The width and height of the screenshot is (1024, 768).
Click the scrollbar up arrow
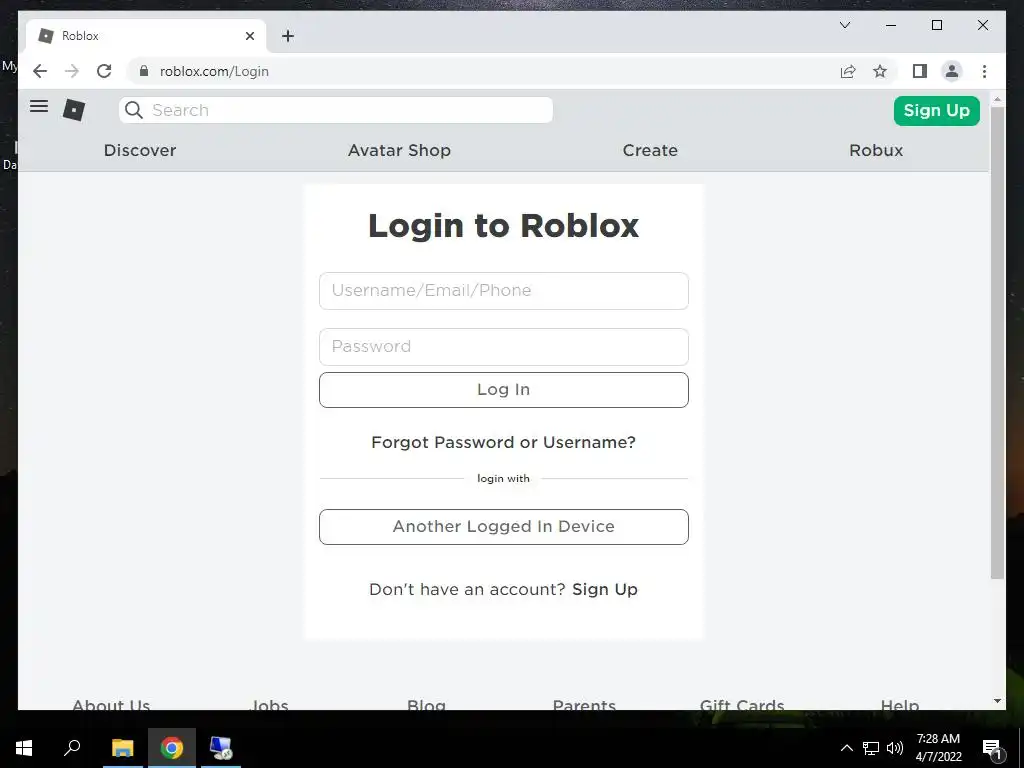pyautogui.click(x=997, y=99)
